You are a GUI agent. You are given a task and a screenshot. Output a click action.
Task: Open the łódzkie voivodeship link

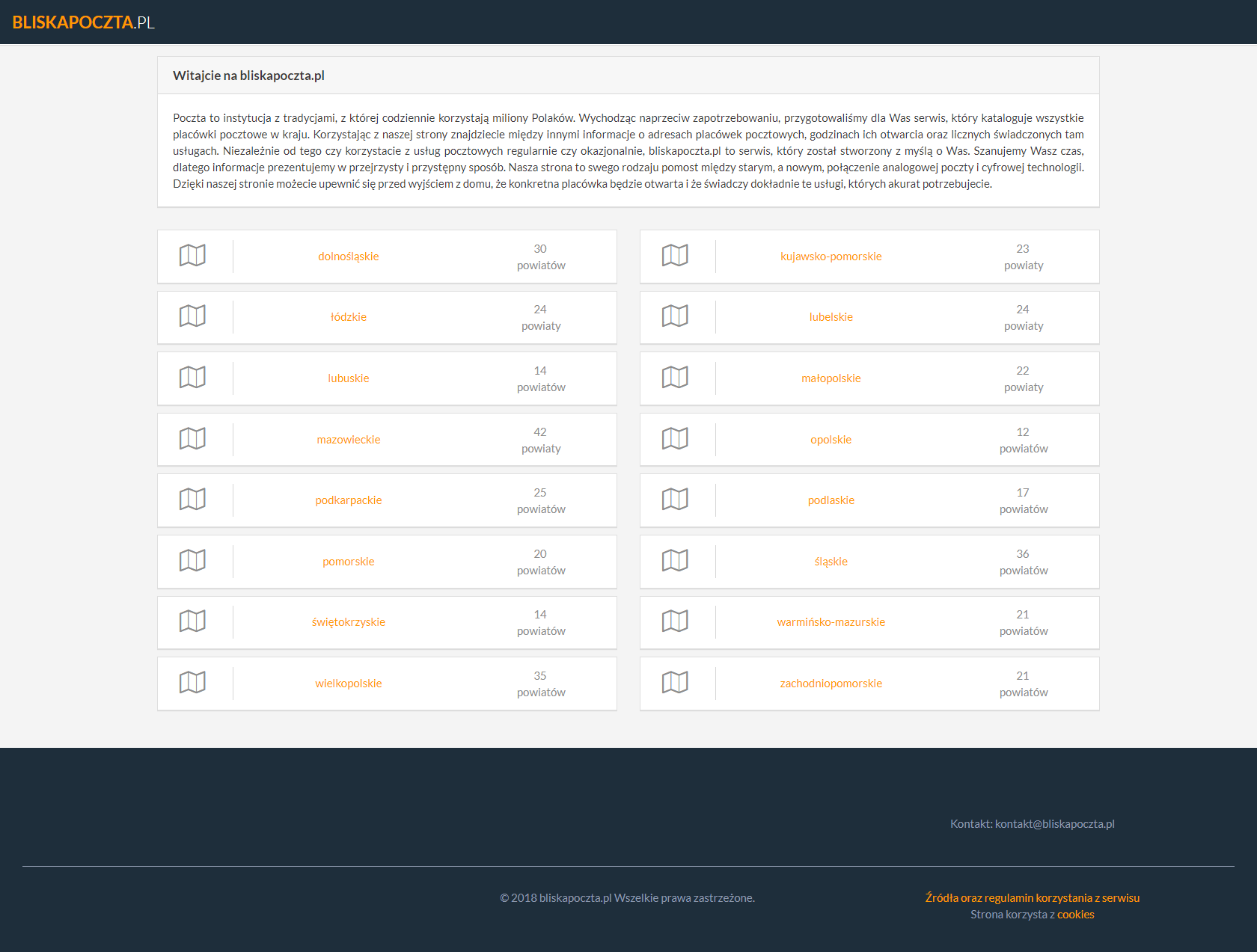pyautogui.click(x=349, y=317)
